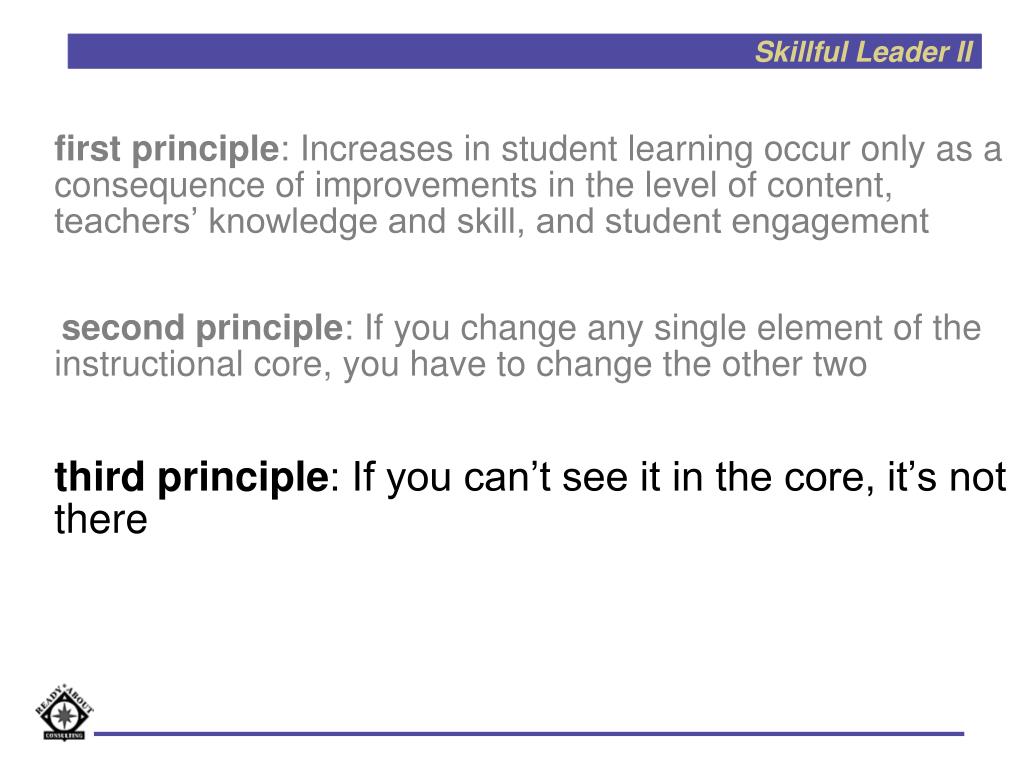Click the star emblem inside the logo
This screenshot has width=1024, height=768.
tap(63, 716)
